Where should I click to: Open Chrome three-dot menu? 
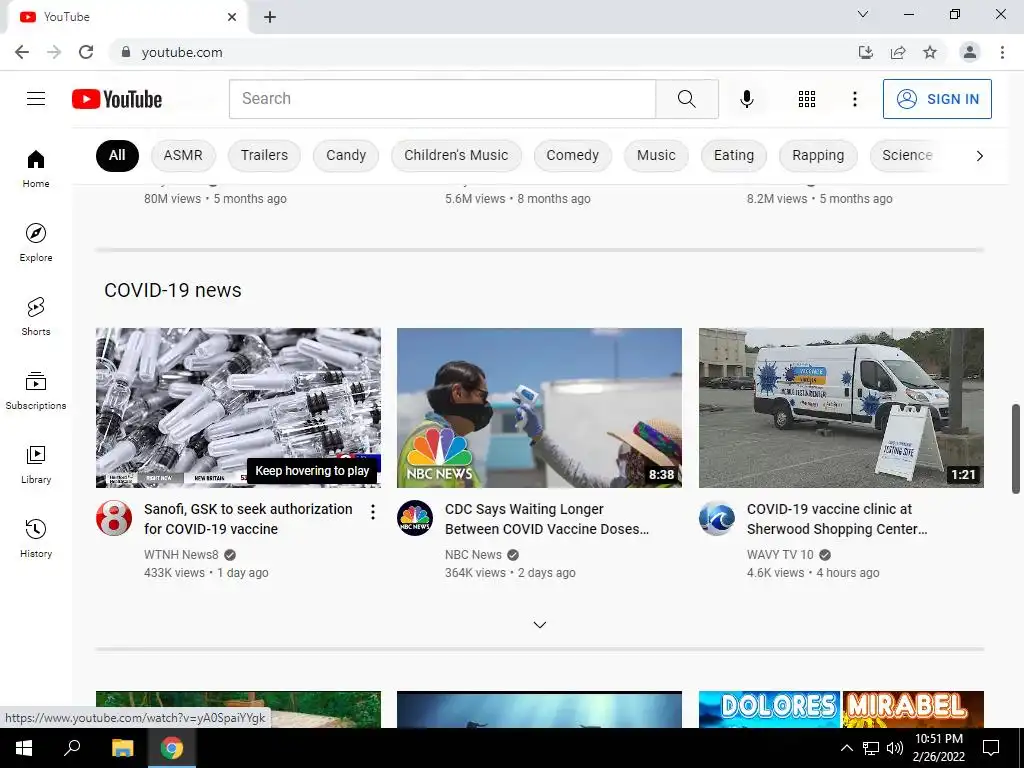(1002, 52)
